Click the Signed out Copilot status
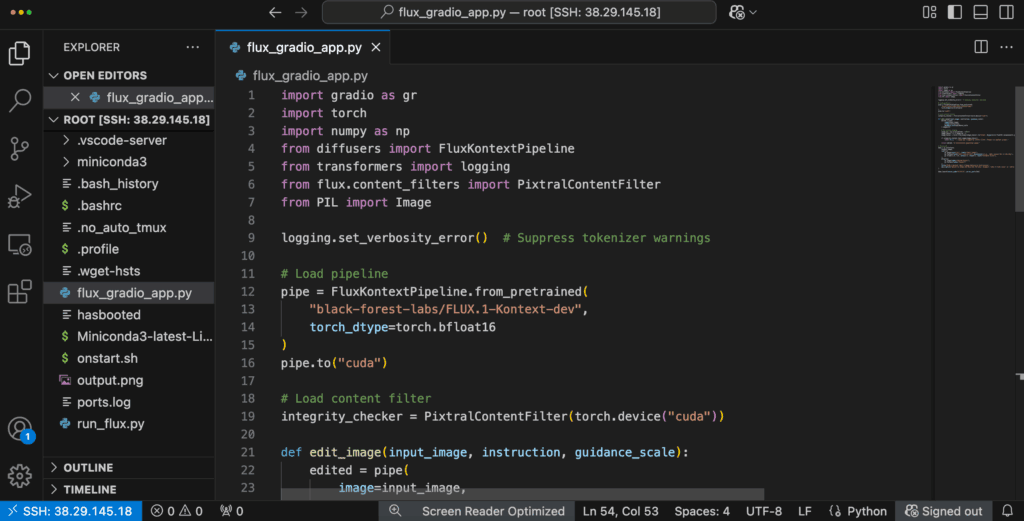This screenshot has width=1024, height=521. pos(944,511)
